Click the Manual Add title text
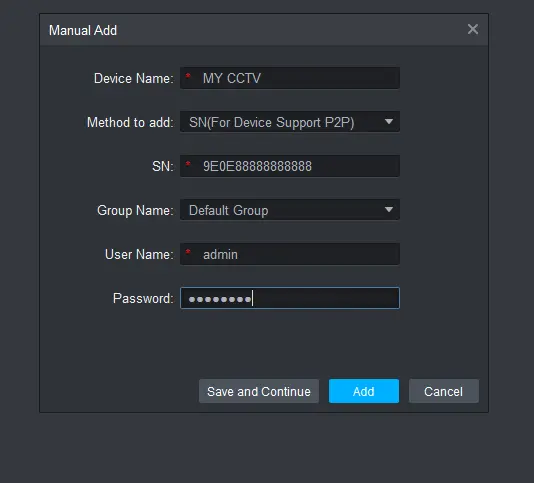Screen dimensions: 534x483 83,30
